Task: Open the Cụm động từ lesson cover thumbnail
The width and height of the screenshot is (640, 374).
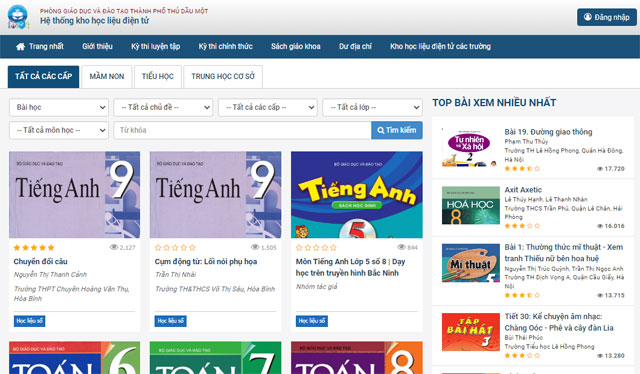Action: tap(216, 195)
